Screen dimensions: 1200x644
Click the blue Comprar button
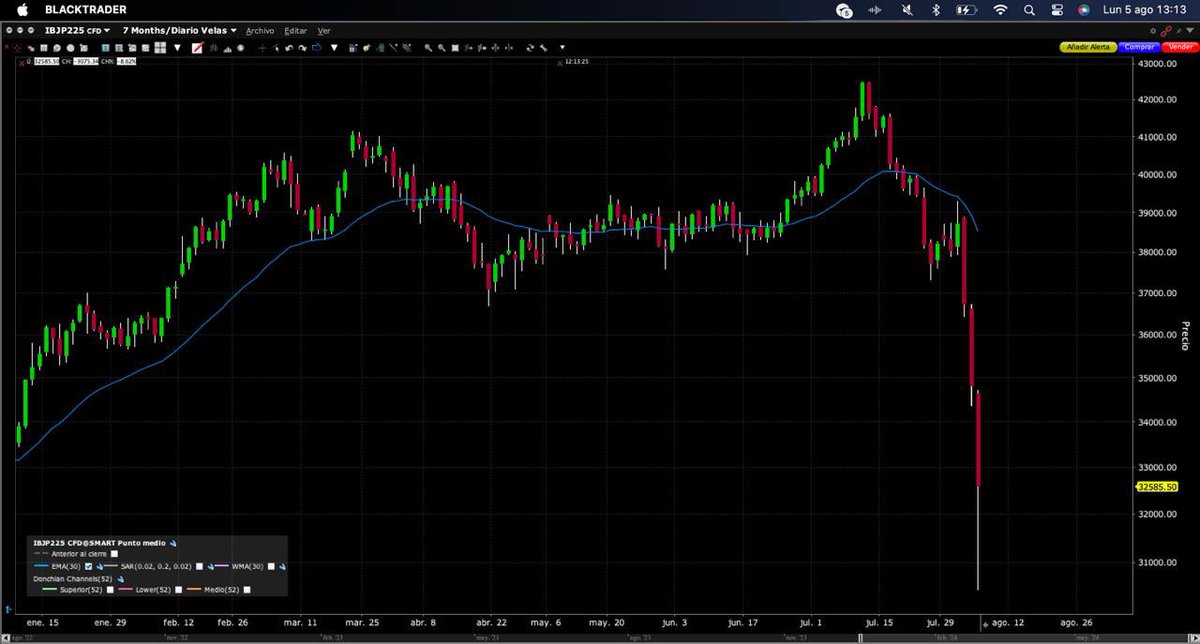click(1139, 47)
